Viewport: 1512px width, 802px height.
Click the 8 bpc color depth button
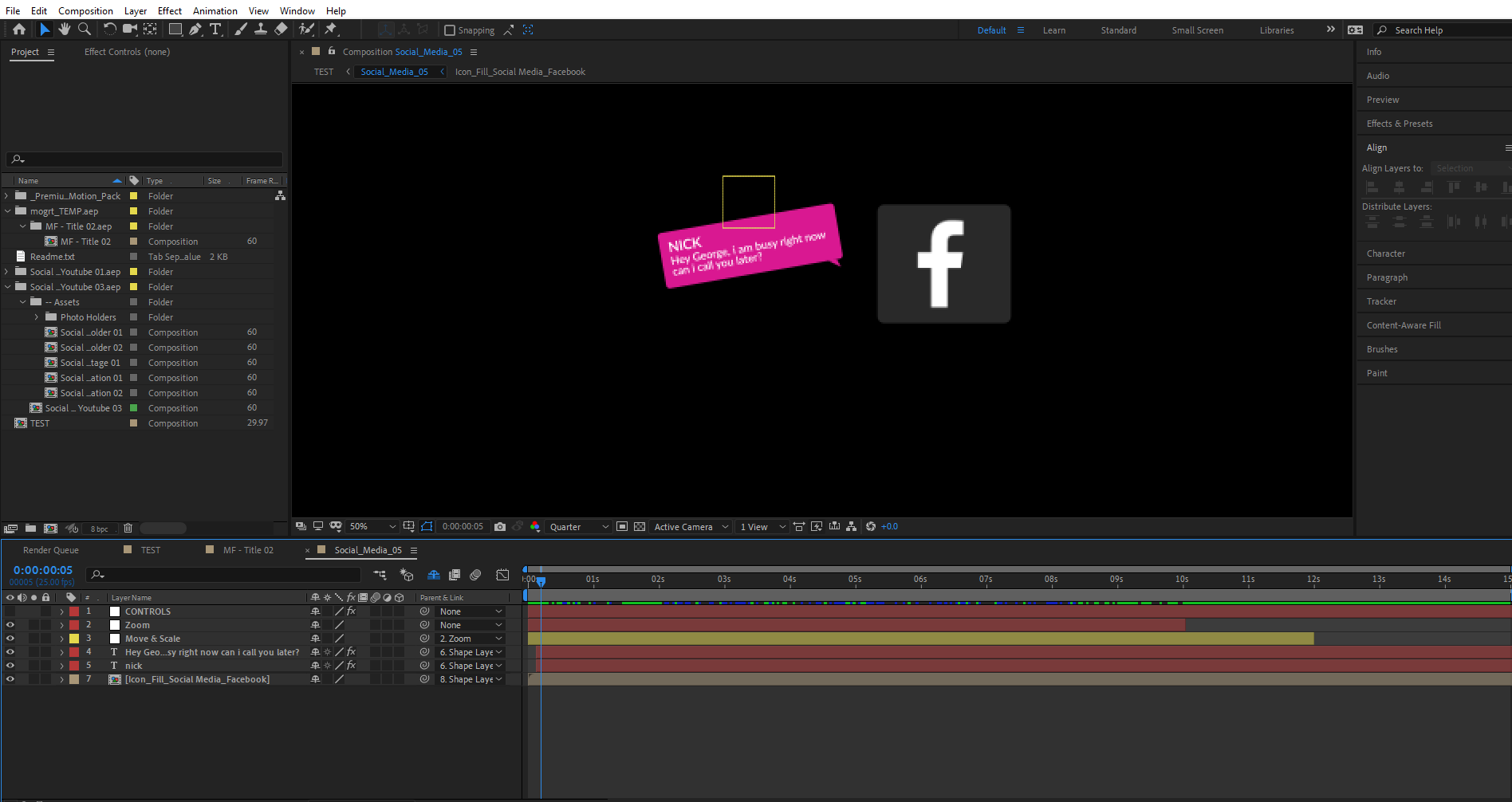[x=100, y=529]
